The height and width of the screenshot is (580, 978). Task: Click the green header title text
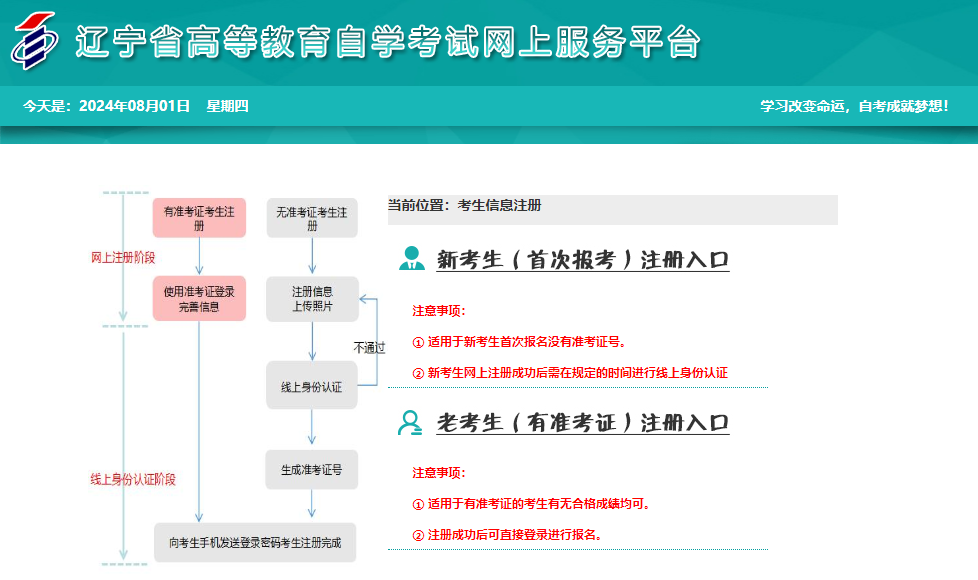click(390, 41)
